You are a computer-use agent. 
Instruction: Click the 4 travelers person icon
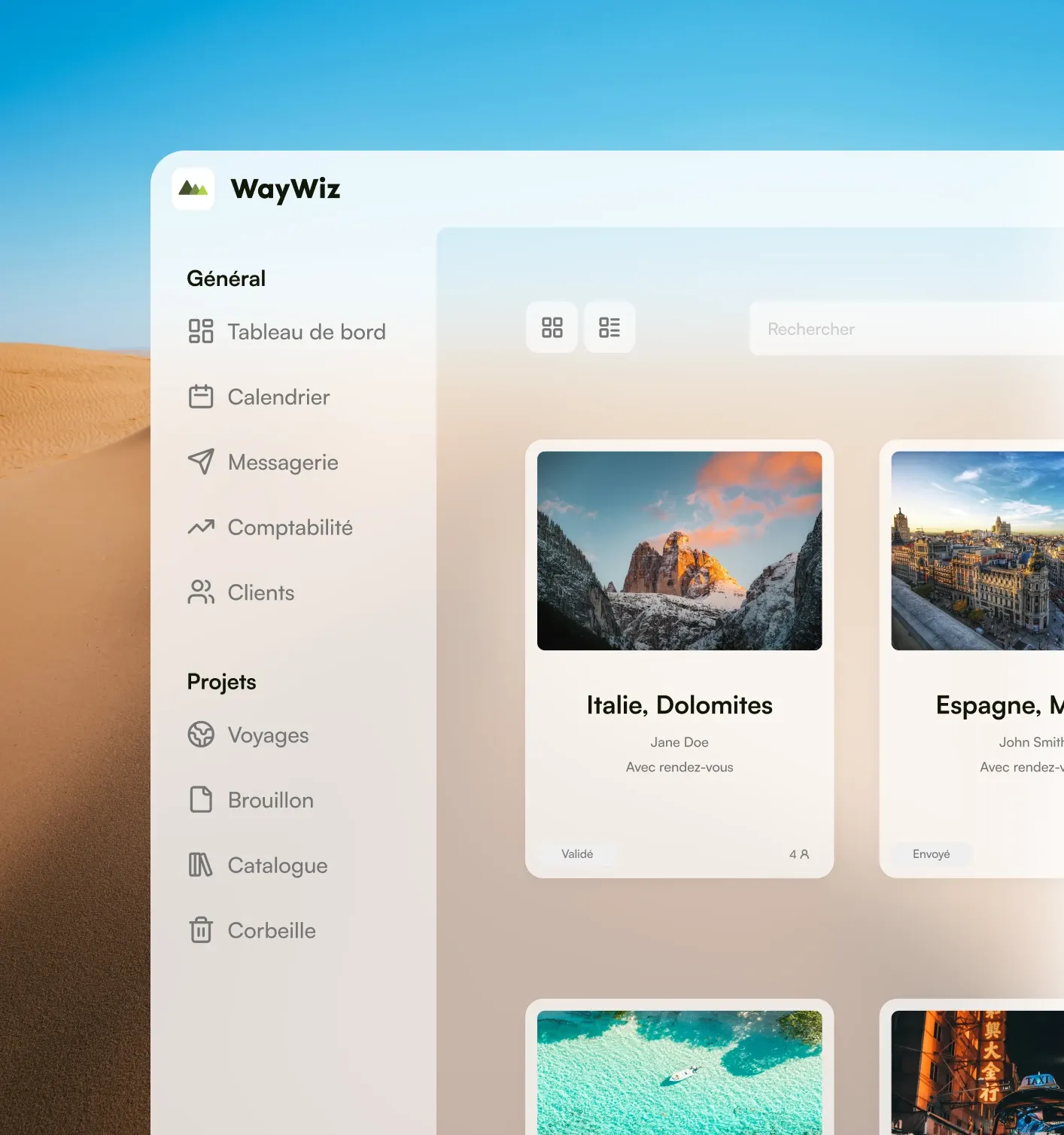(x=804, y=854)
